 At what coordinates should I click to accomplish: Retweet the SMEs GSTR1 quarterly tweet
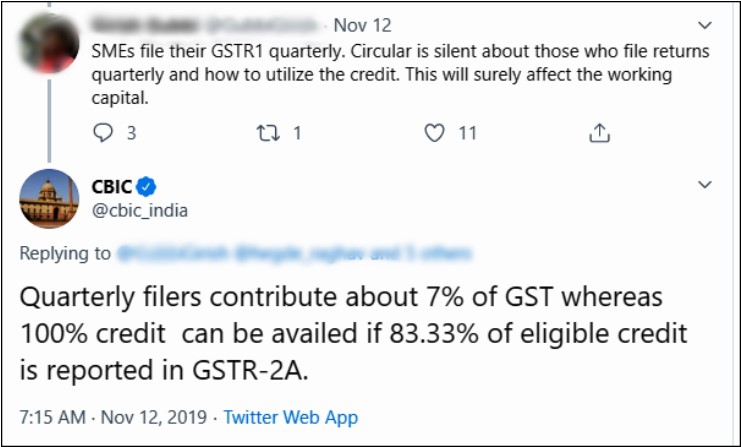[x=268, y=133]
